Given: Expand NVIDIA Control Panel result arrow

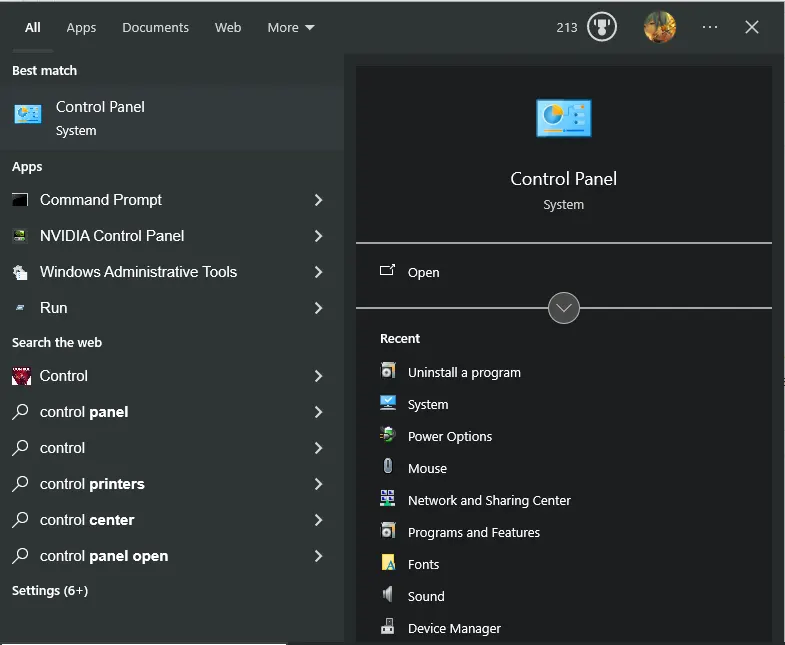Looking at the screenshot, I should (318, 236).
